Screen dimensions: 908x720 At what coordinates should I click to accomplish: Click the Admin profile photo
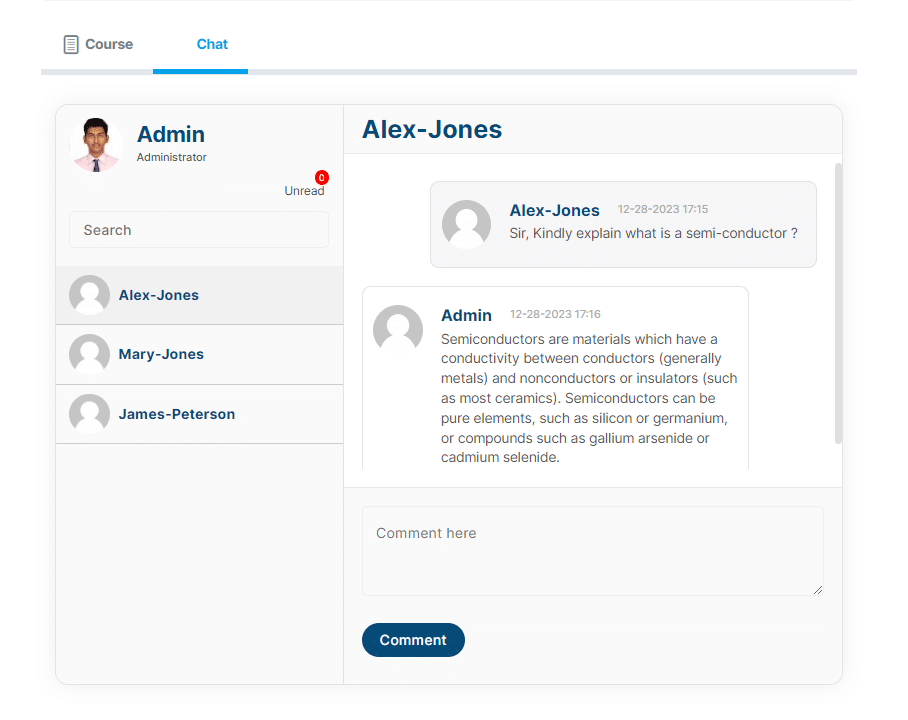96,145
